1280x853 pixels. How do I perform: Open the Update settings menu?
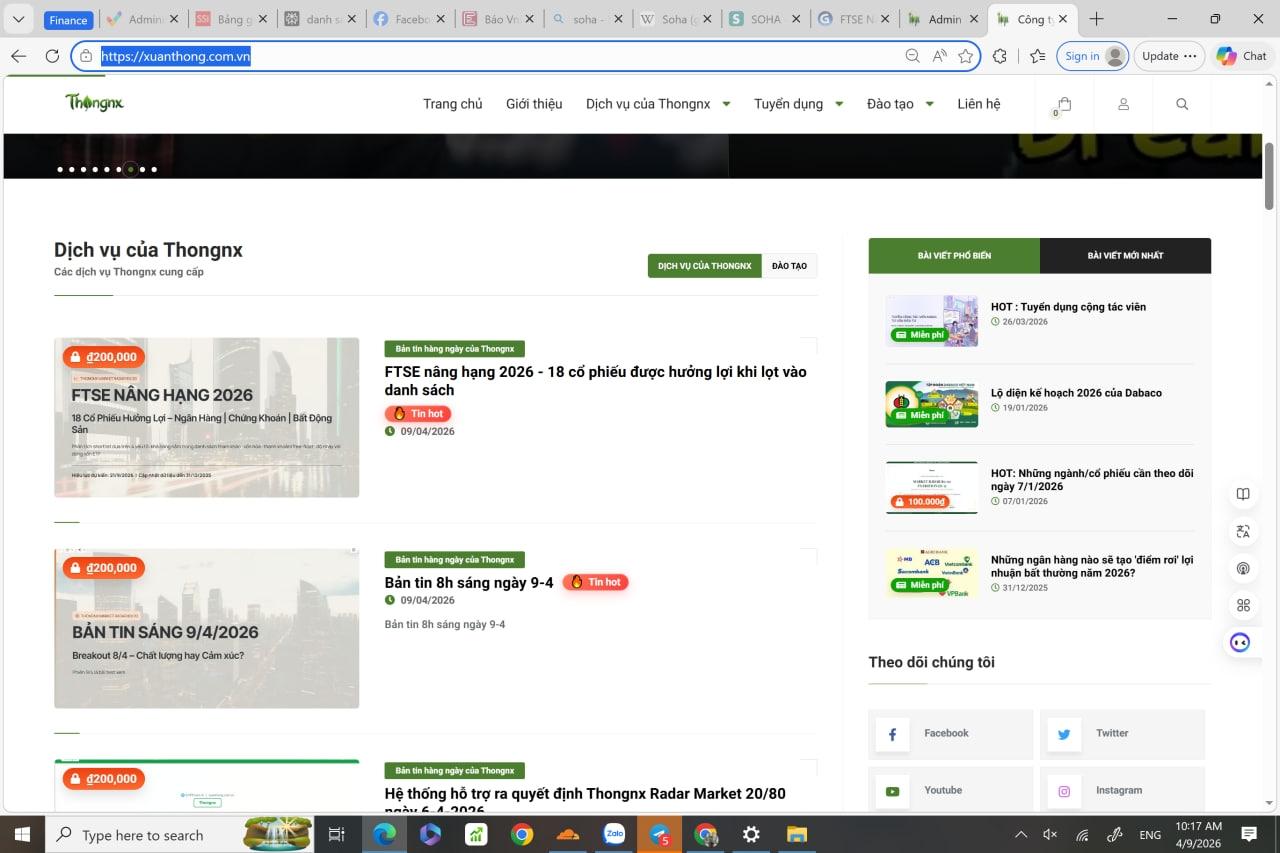click(1168, 56)
